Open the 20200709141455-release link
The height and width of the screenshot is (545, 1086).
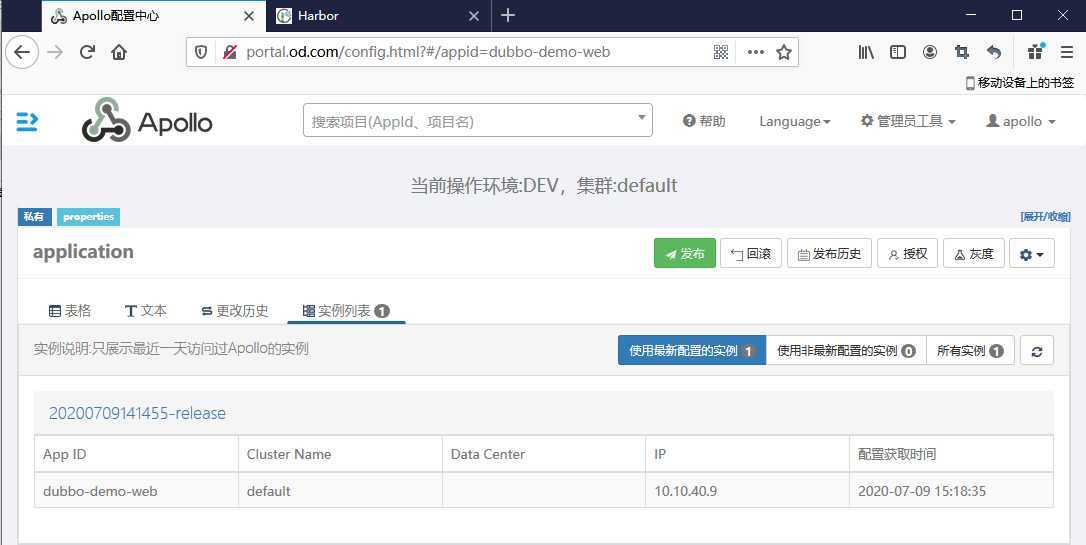(x=137, y=413)
